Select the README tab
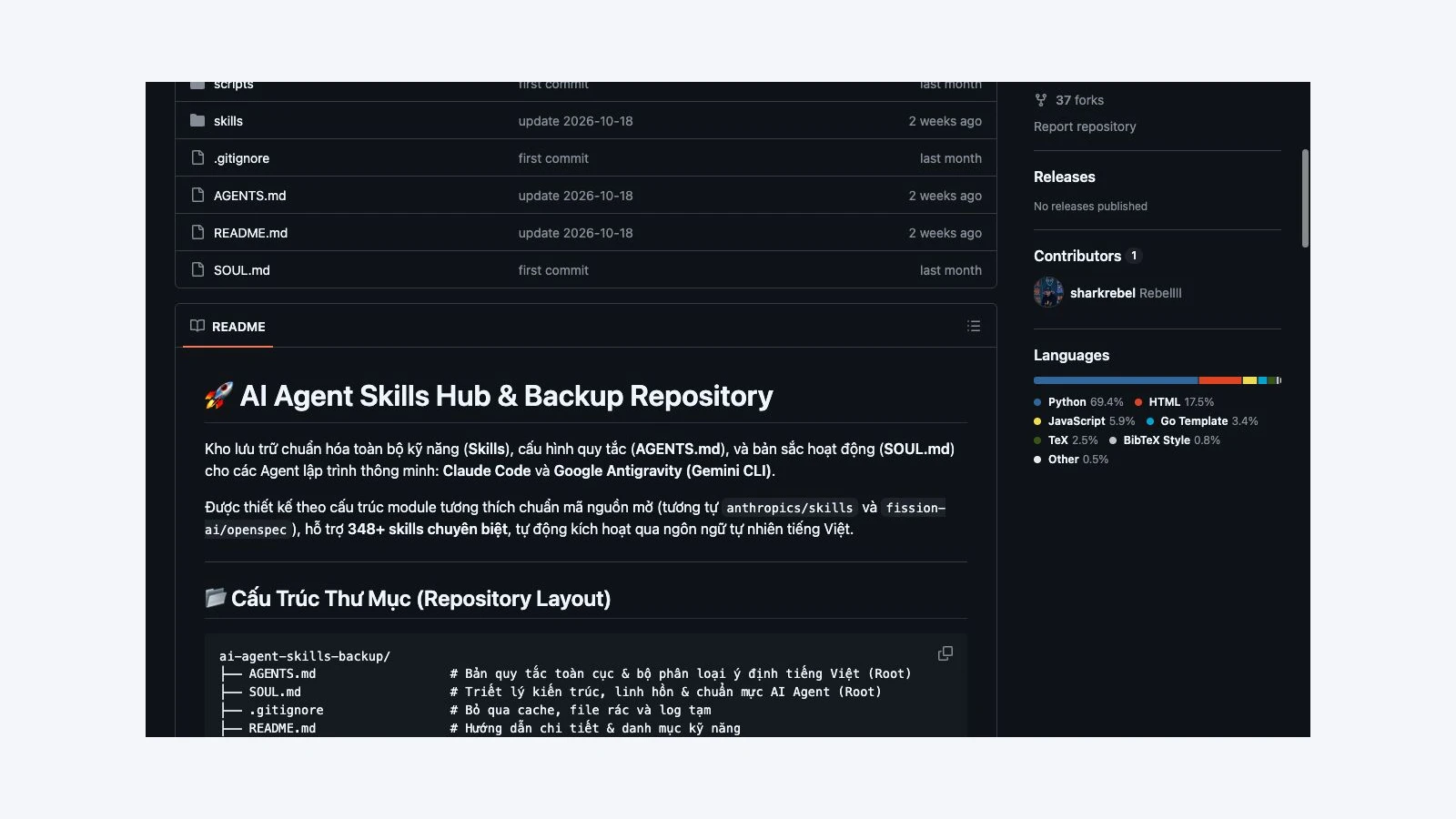Image resolution: width=1456 pixels, height=819 pixels. [x=227, y=327]
